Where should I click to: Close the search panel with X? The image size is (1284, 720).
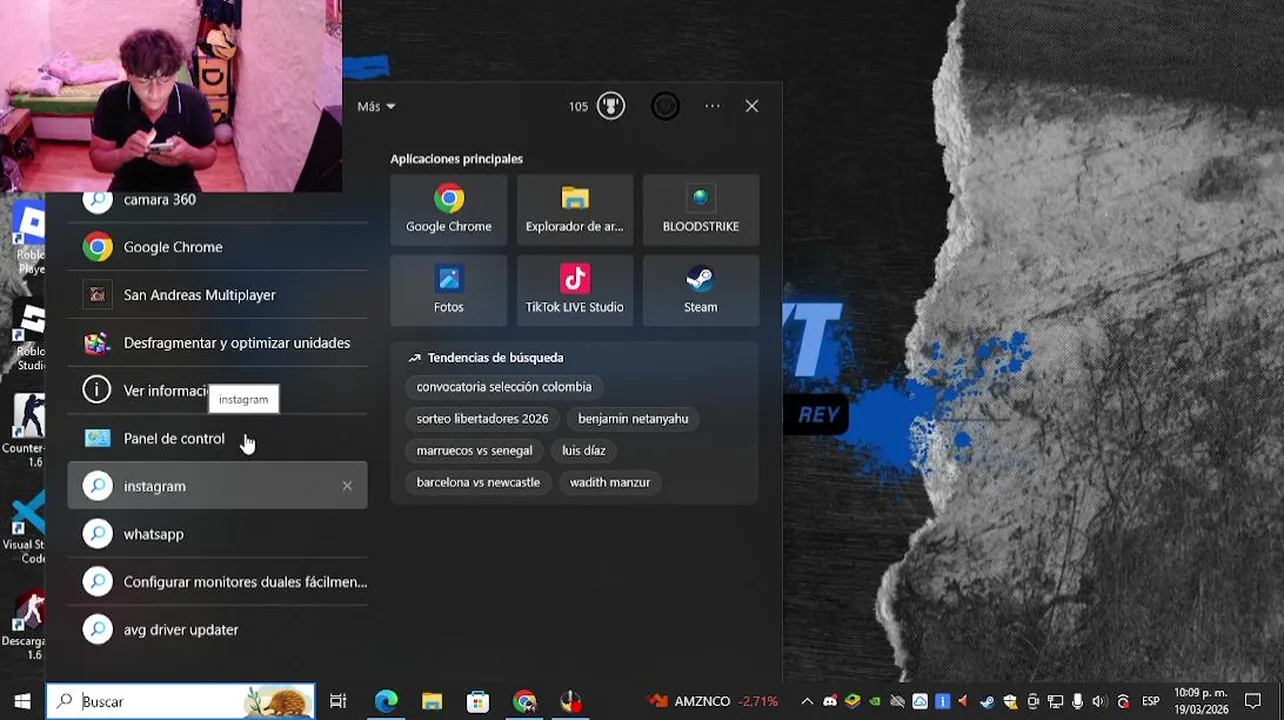(752, 106)
